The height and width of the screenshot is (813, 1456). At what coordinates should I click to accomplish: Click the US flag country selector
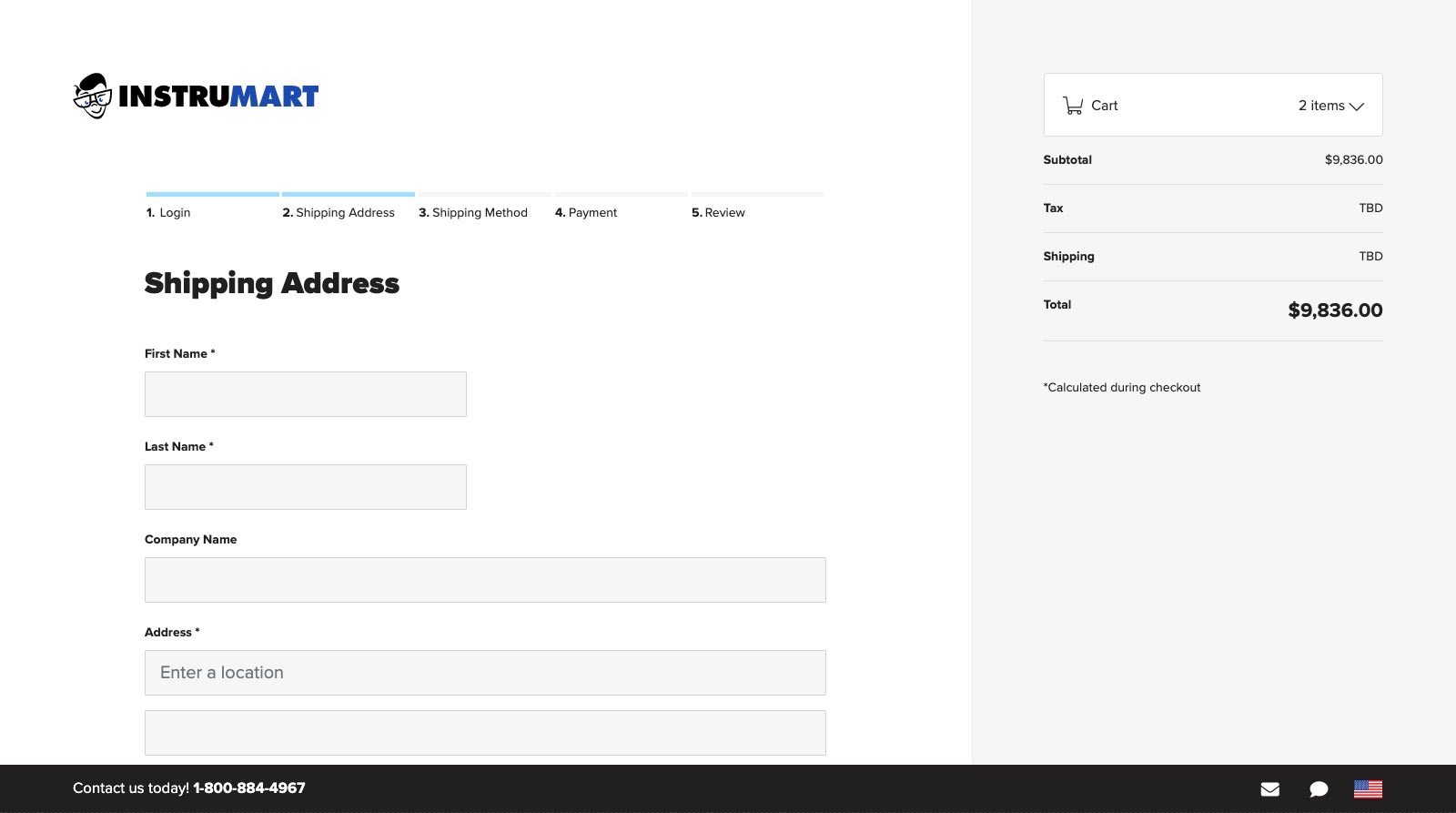pos(1368,789)
